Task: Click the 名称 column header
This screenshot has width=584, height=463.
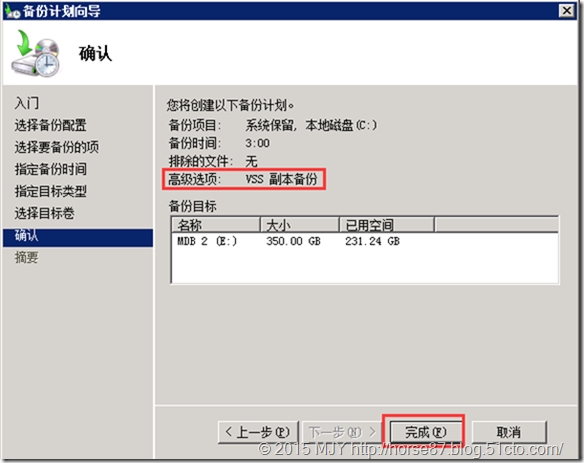Action: (216, 225)
